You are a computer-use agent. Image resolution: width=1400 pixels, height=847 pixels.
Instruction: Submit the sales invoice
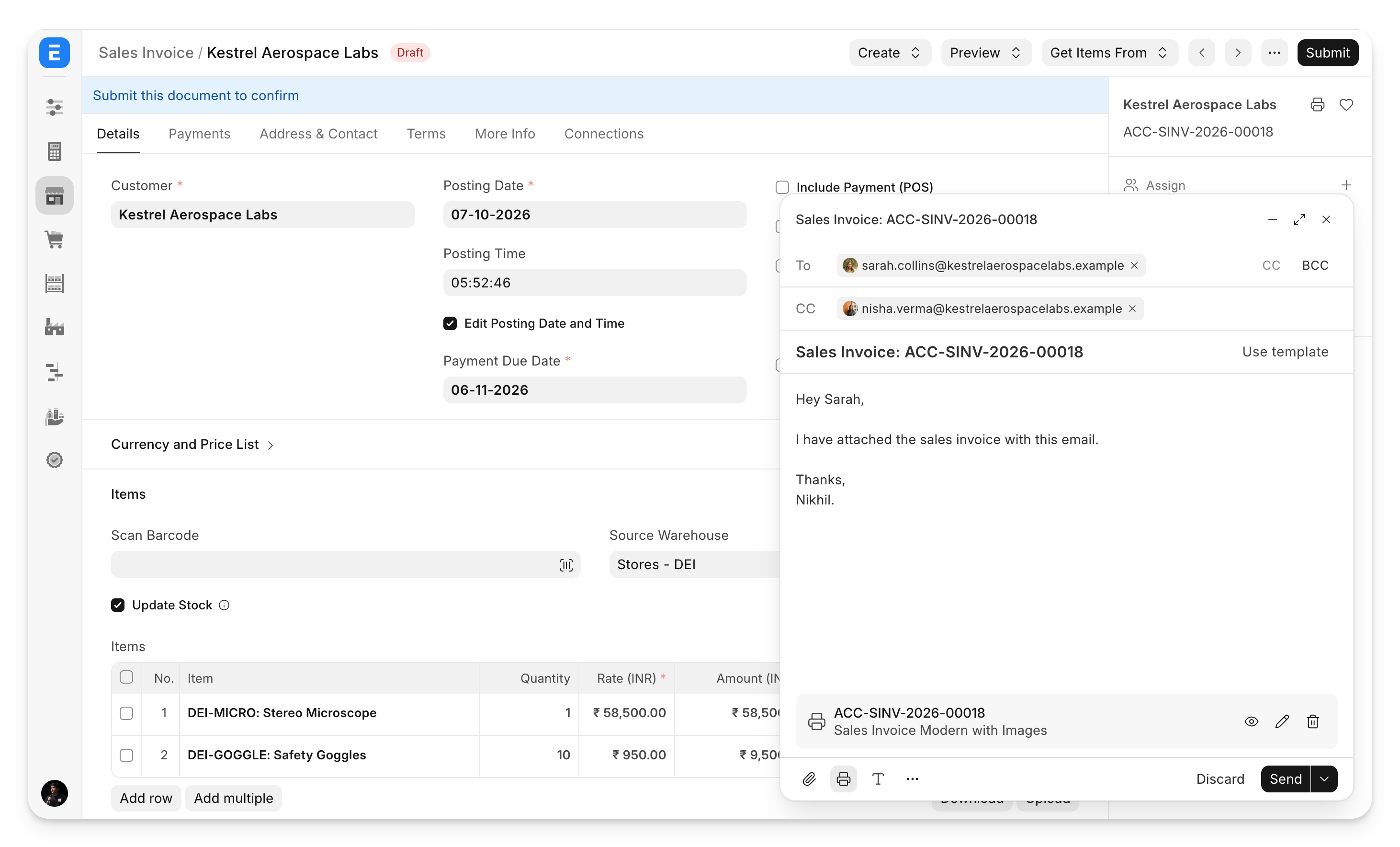click(x=1327, y=53)
